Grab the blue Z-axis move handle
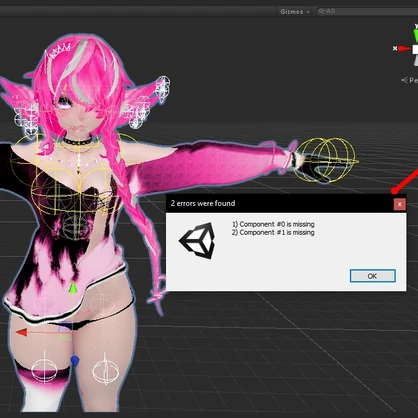Screen dimensions: 418x418 (x=75, y=361)
